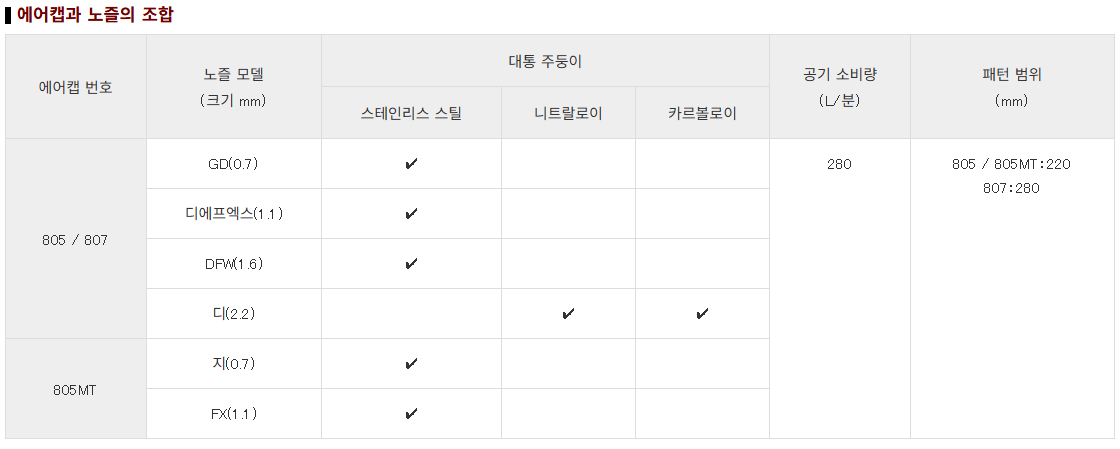Click the 대통 주둥이 group header
Viewport: 1120px width, 449px height.
tap(545, 61)
